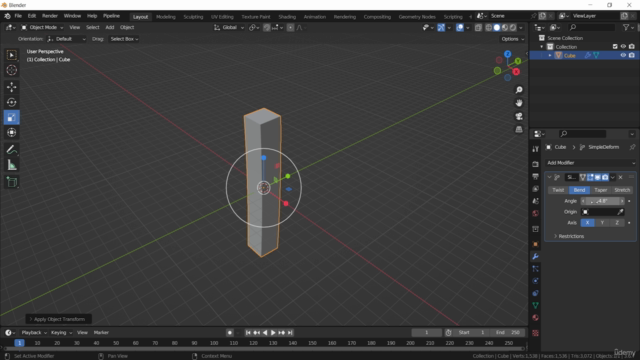Open the Add Modifier dropdown
Screen dimensions: 640x360
pyautogui.click(x=590, y=163)
